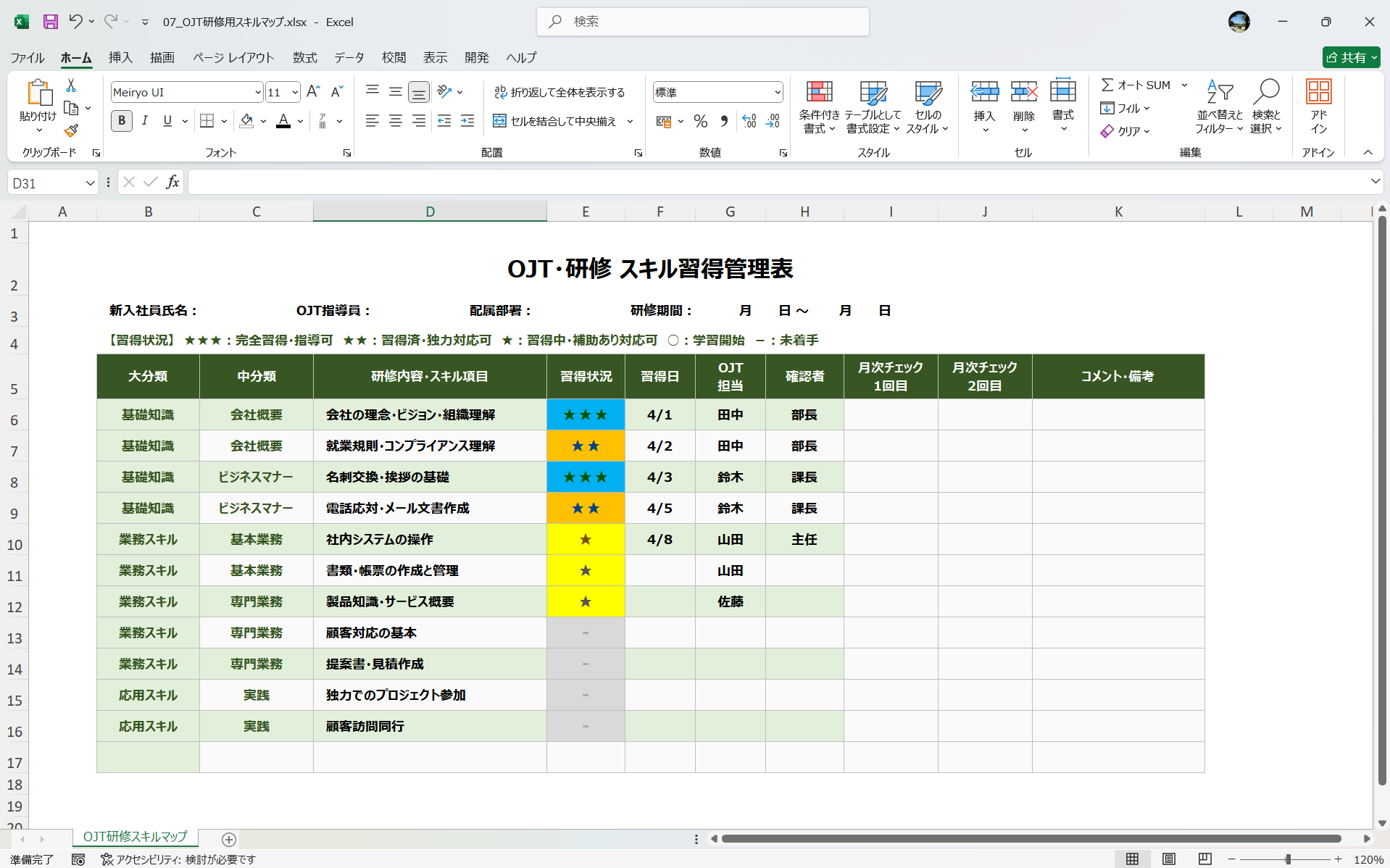Select the OJT研修スキルマップ sheet tab
The image size is (1390, 868).
point(135,837)
